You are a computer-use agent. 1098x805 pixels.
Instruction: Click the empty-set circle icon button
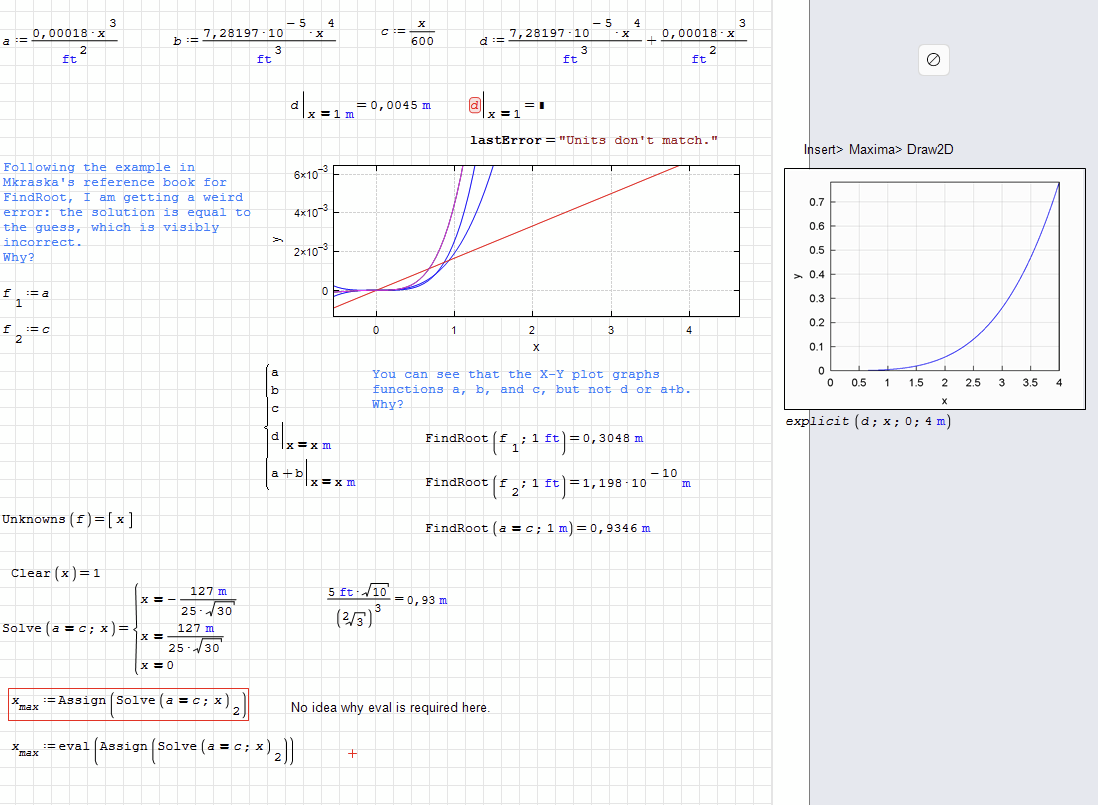pos(932,60)
